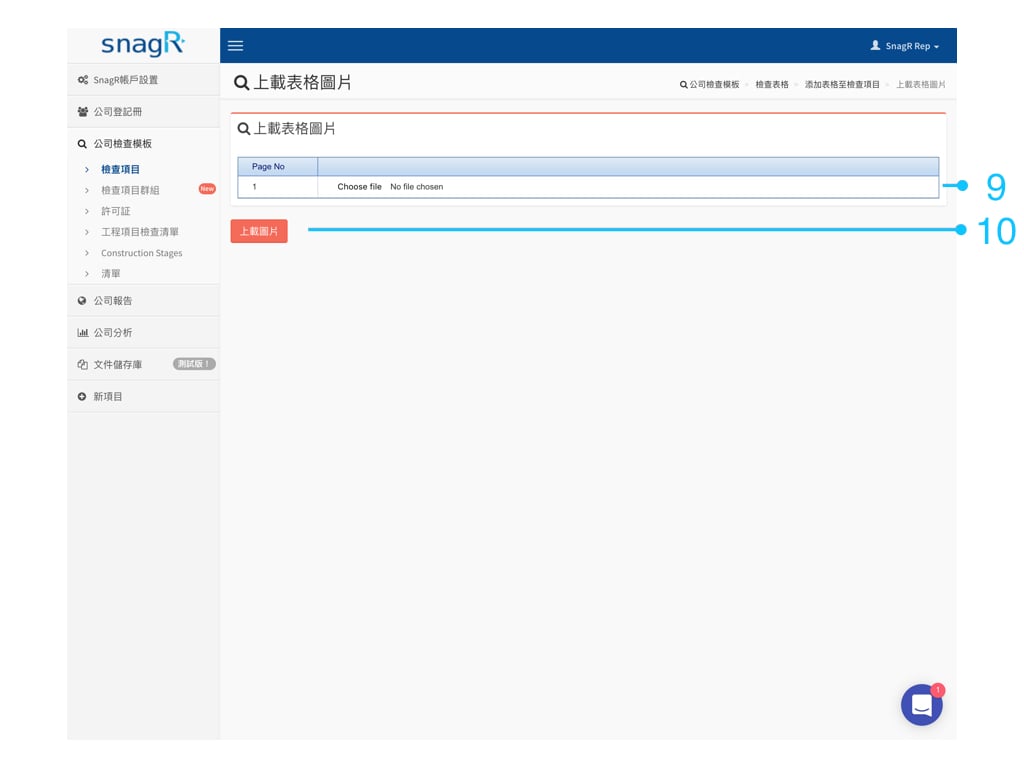The width and height of the screenshot is (1024, 768).
Task: Click the chevron beside 工程項目檢查清單
Action: tap(87, 232)
